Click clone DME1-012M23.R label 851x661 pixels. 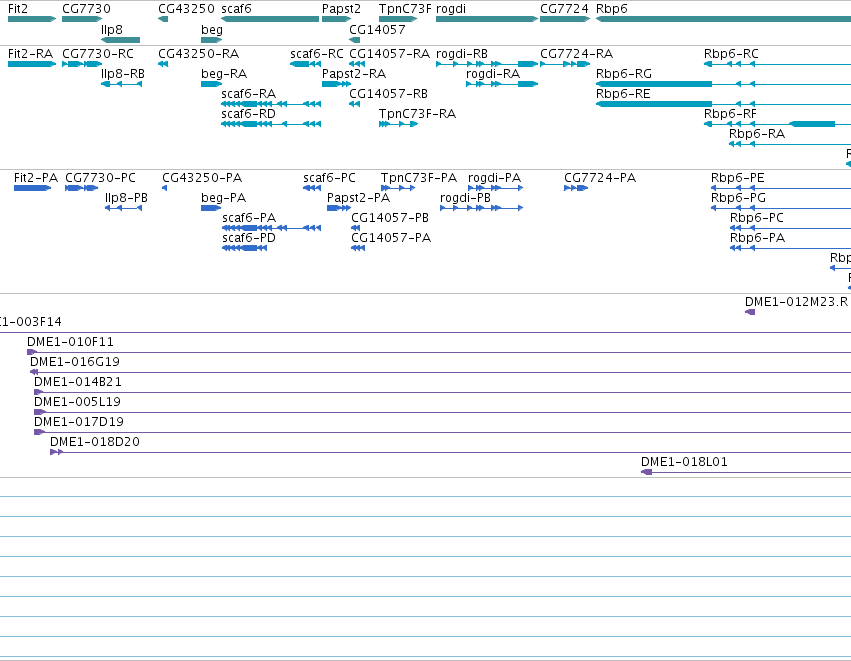(796, 302)
